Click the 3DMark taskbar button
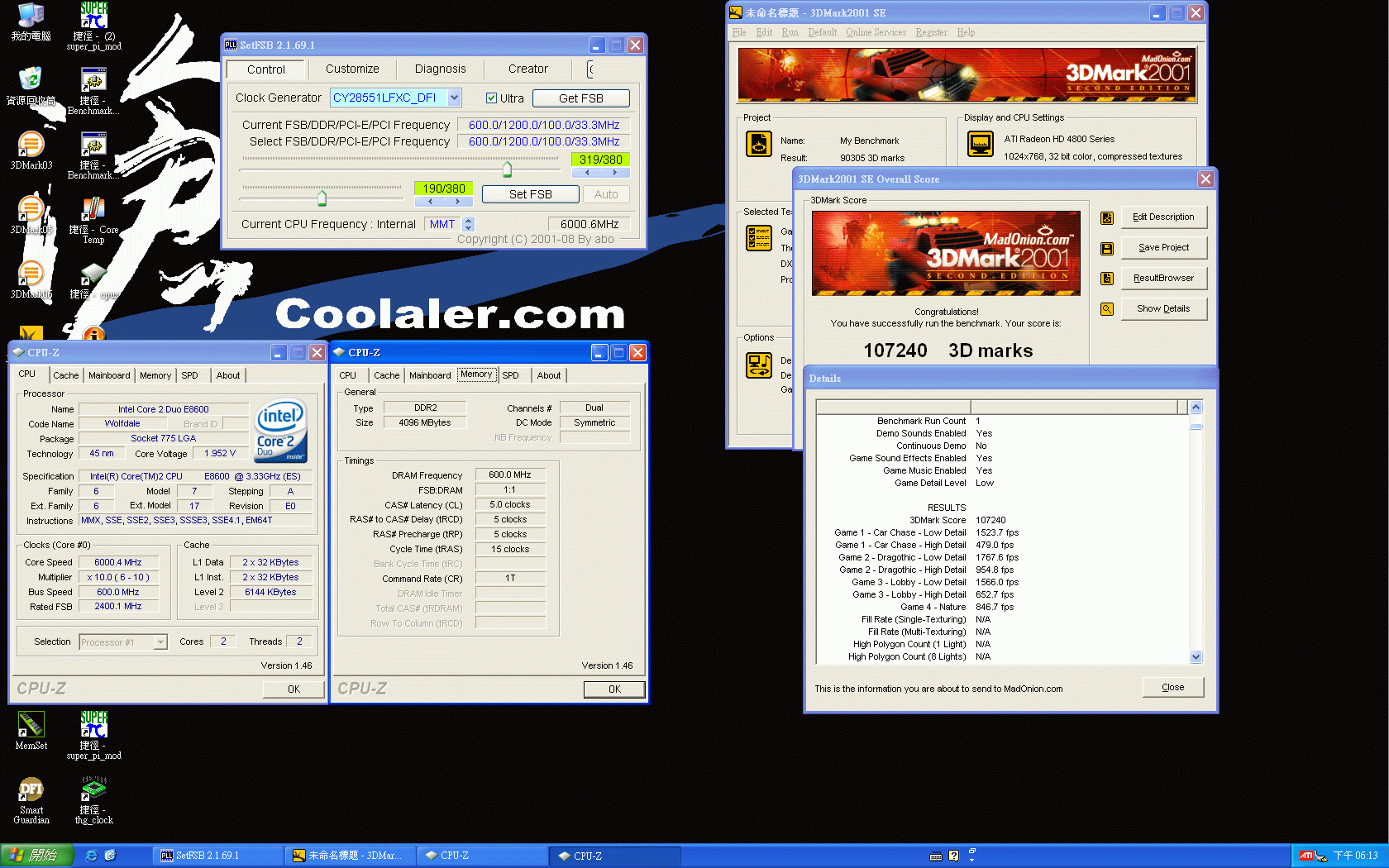 (351, 856)
